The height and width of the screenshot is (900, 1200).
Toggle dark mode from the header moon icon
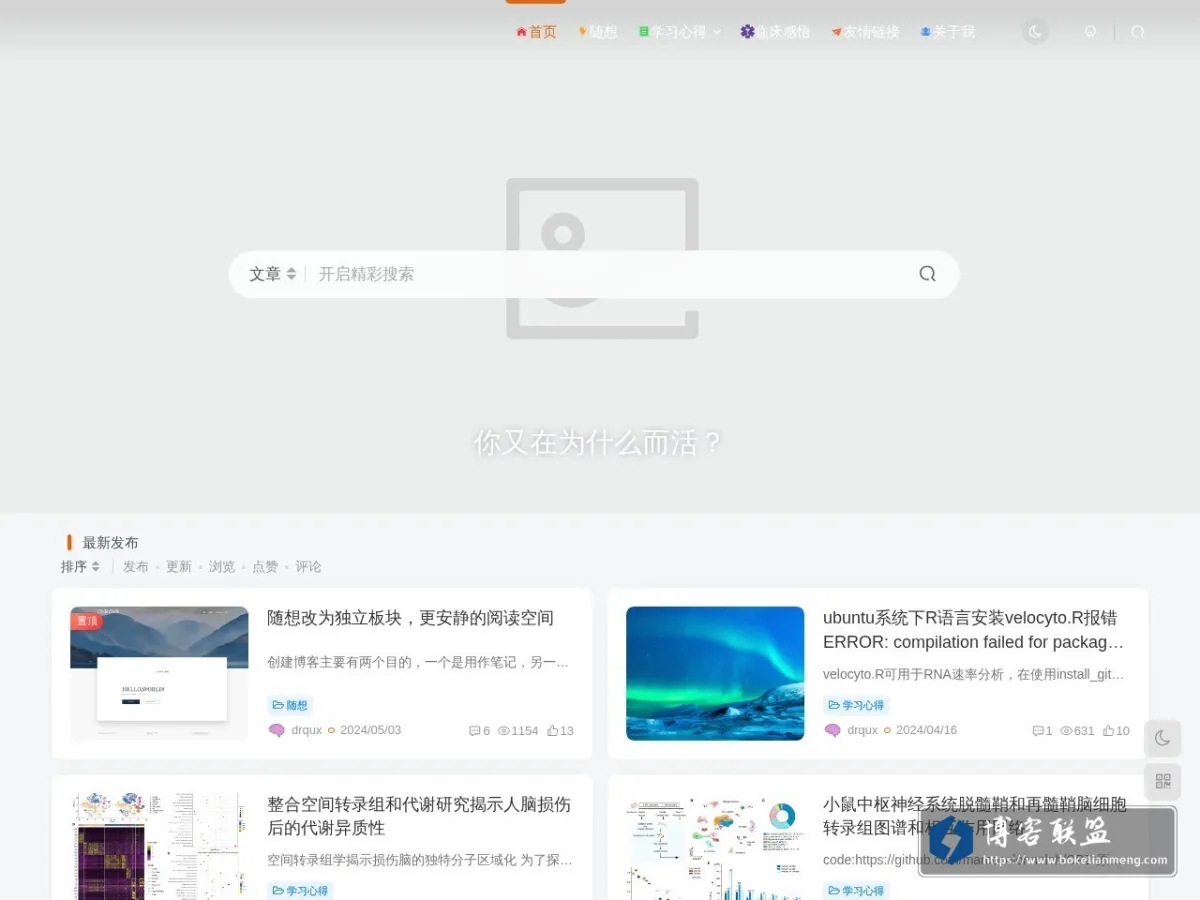[x=1035, y=32]
